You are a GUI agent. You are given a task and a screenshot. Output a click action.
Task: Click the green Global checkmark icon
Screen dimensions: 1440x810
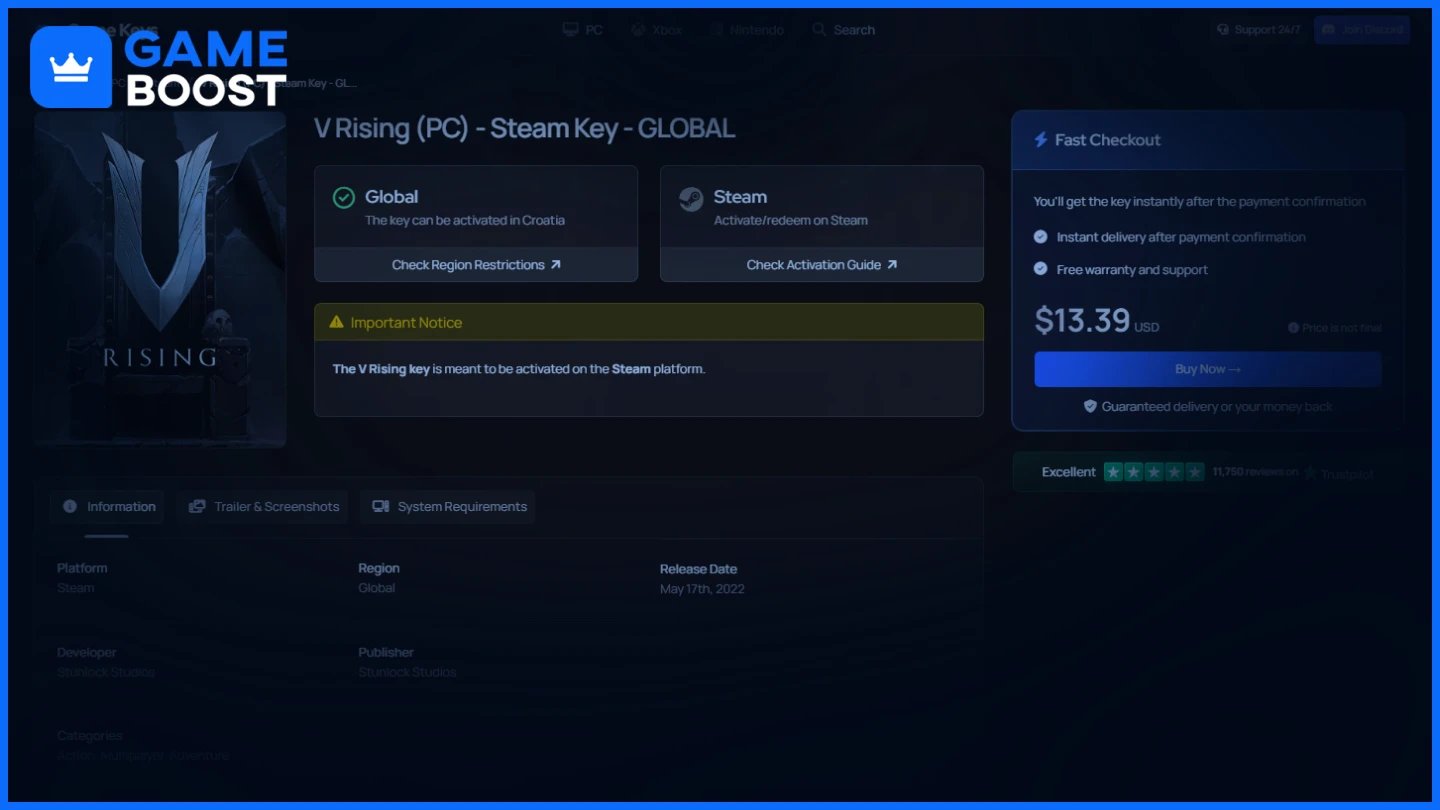click(344, 197)
